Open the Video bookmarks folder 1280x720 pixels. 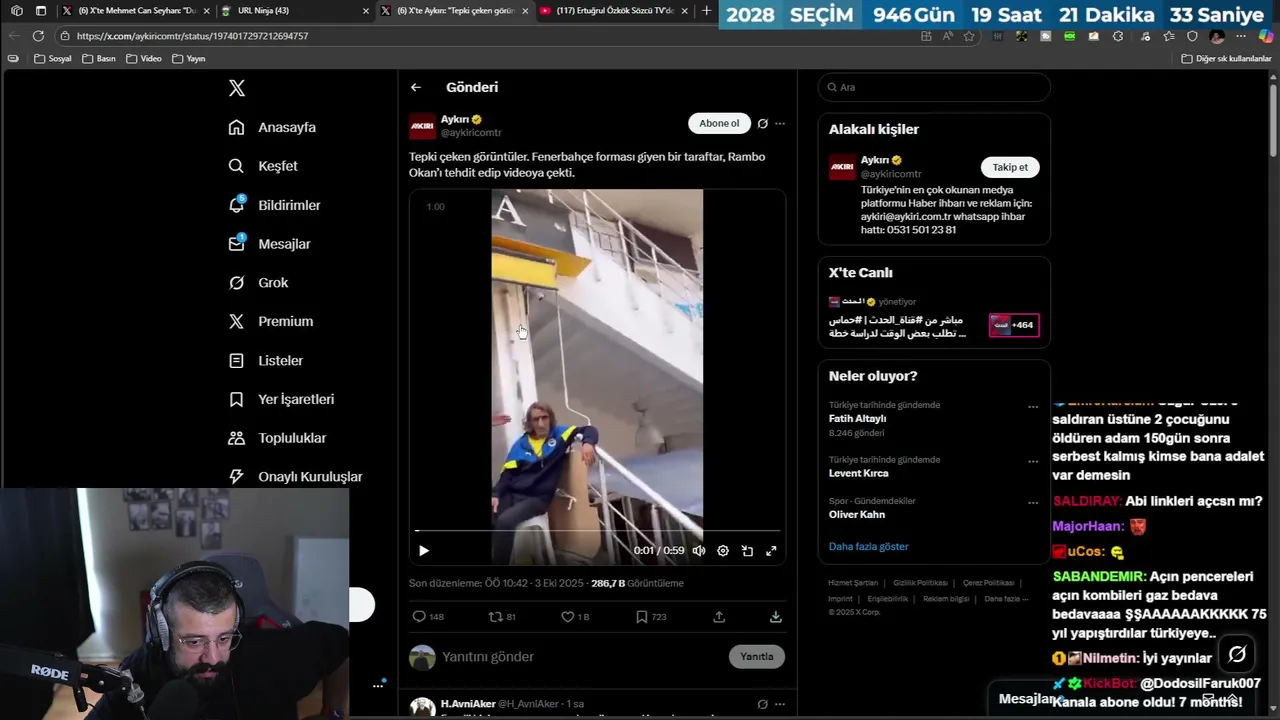point(144,59)
